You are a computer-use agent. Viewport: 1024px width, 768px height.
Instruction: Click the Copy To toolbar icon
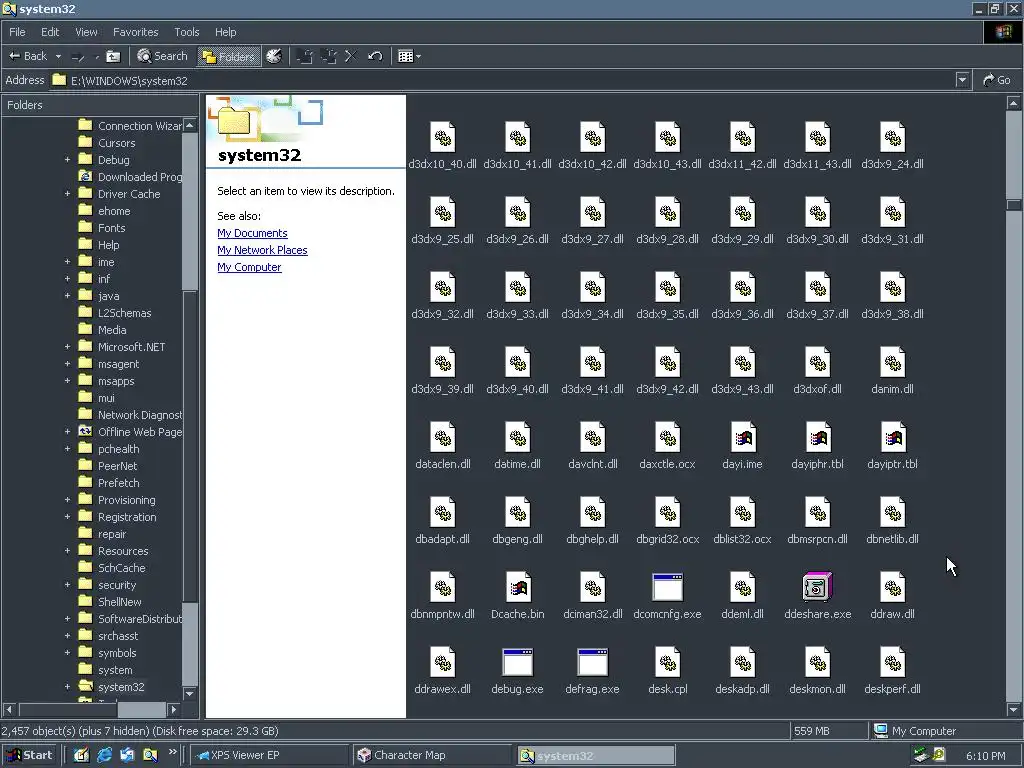click(x=328, y=56)
